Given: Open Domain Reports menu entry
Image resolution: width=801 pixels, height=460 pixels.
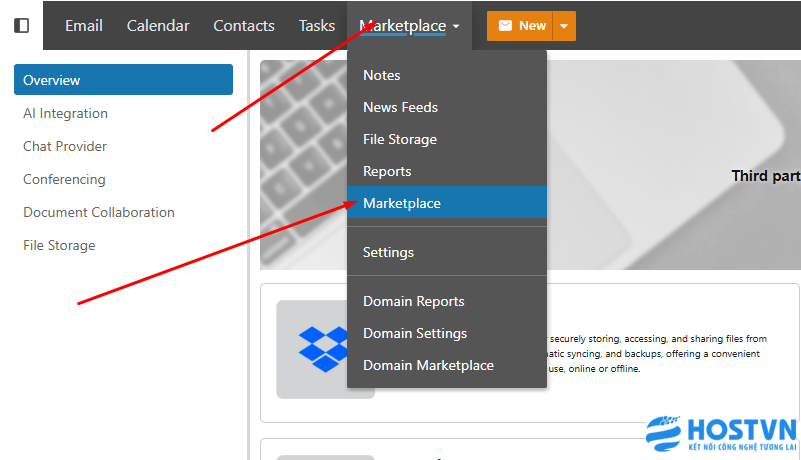Looking at the screenshot, I should (414, 301).
